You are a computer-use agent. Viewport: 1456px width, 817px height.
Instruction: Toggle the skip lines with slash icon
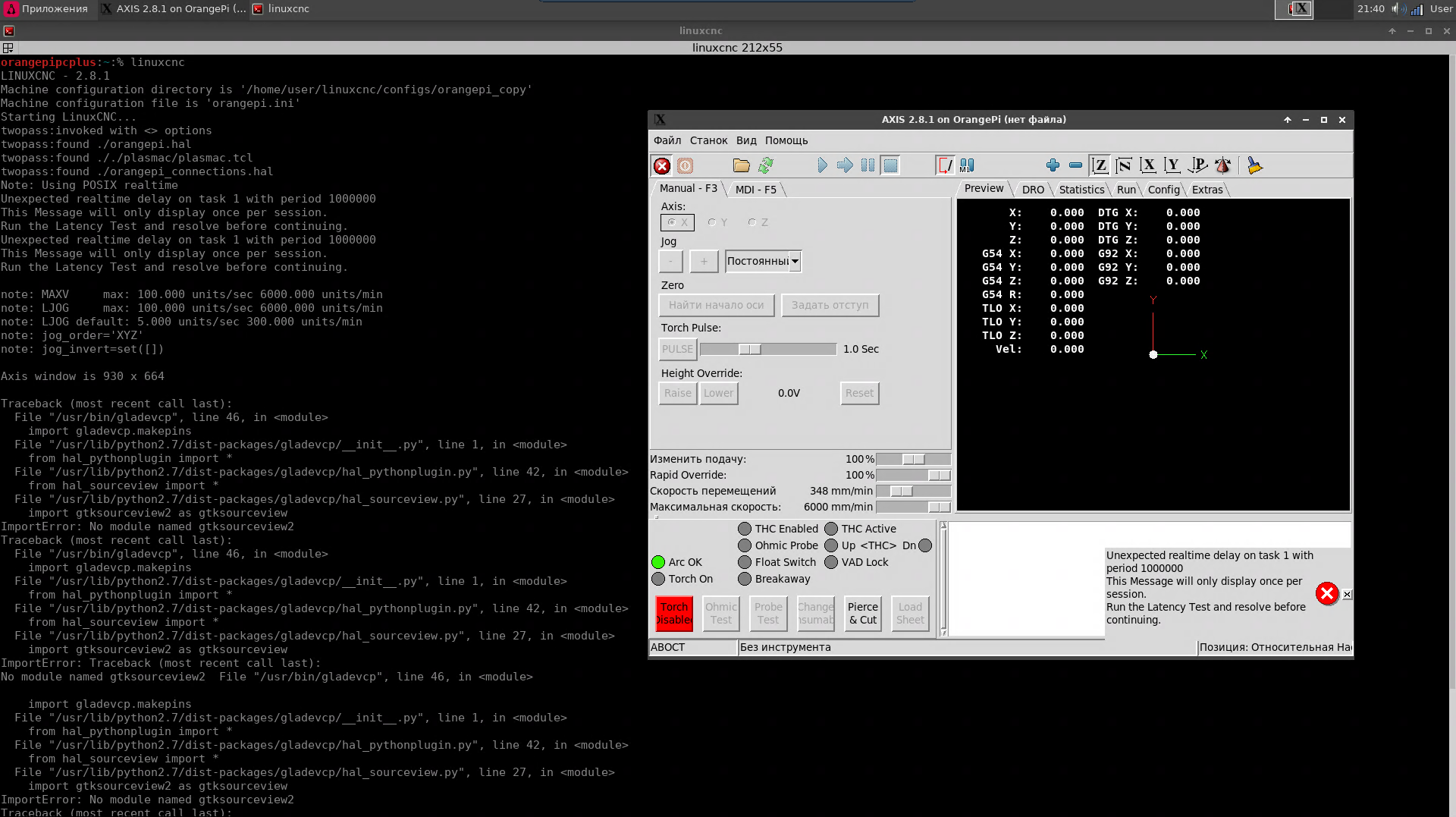tap(945, 165)
